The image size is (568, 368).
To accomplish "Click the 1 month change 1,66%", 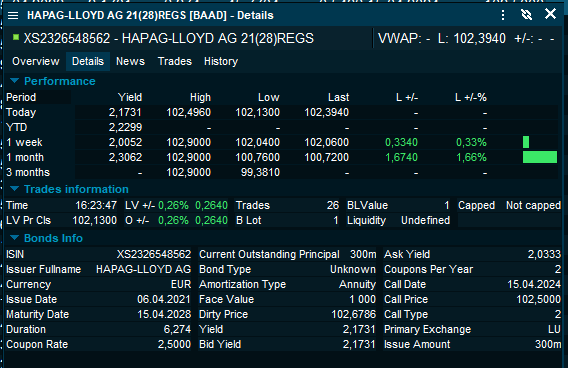I will pyautogui.click(x=471, y=158).
